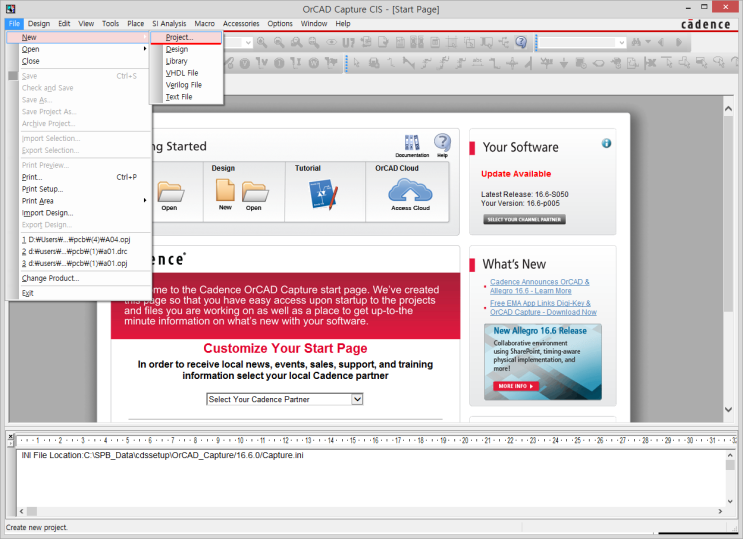
Task: Click Select Your Channel Partner button
Action: [524, 219]
